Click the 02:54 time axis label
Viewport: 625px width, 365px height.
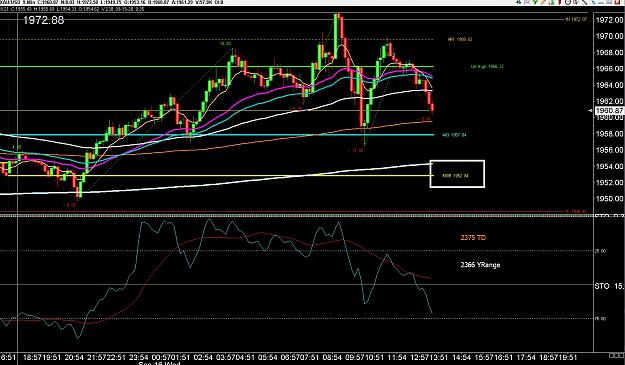click(203, 358)
